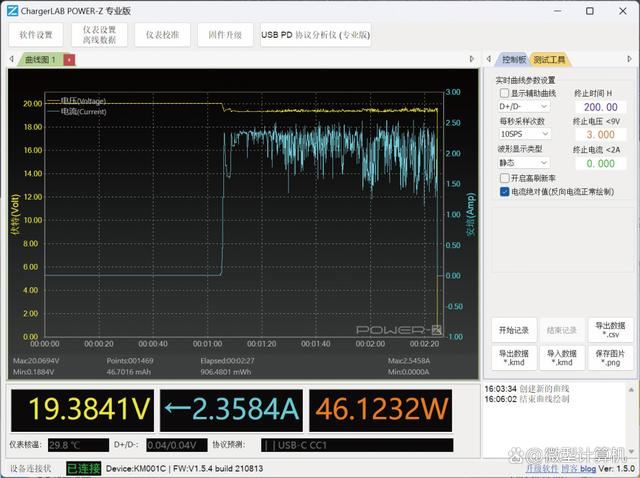
Task: Open USB PD 协议分析仪 (专业版)
Action: [315, 34]
